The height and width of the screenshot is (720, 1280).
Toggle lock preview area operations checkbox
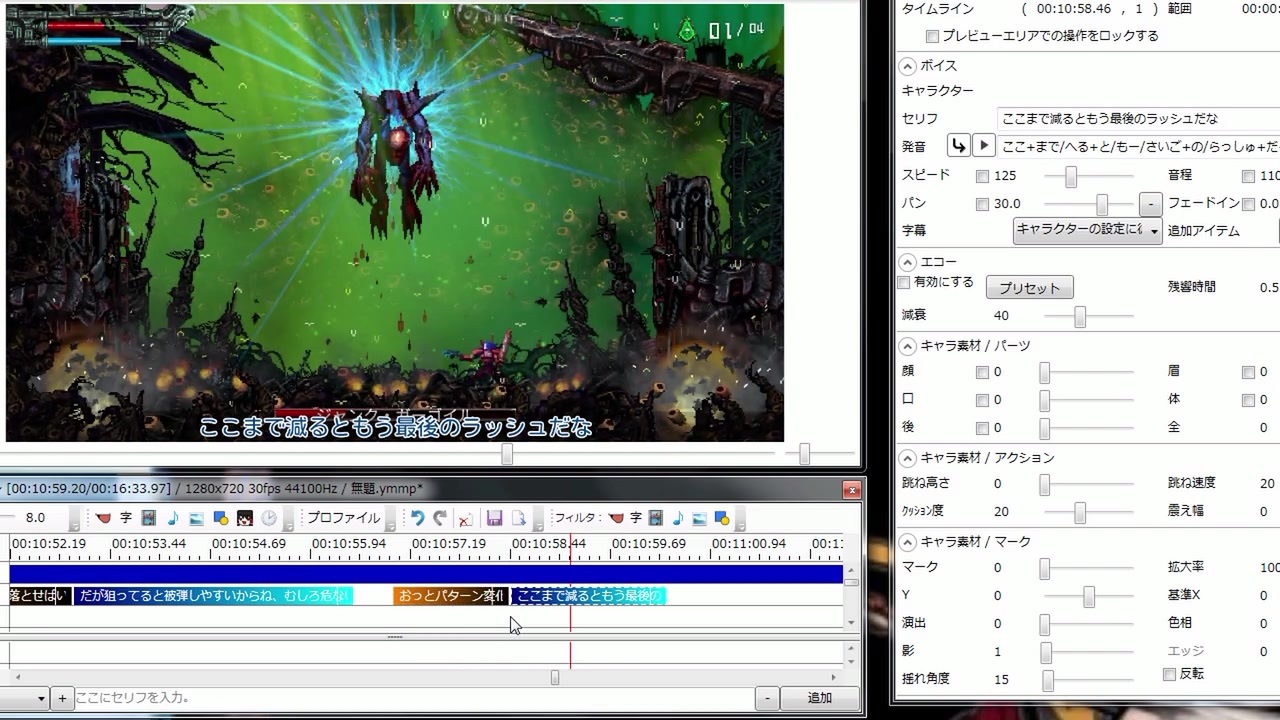[x=933, y=36]
